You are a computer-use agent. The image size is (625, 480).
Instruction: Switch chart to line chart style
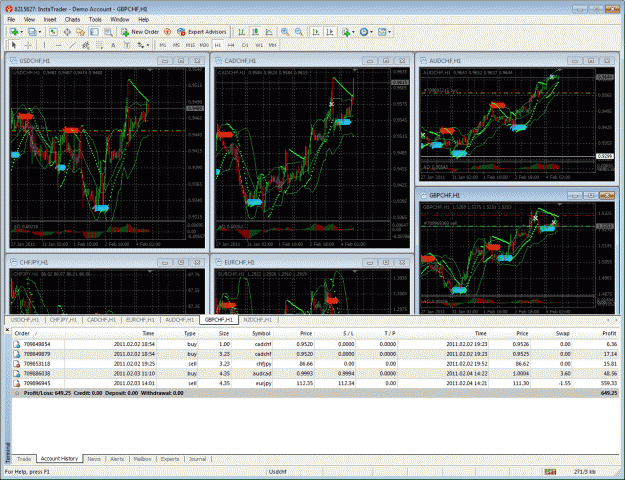[269, 32]
